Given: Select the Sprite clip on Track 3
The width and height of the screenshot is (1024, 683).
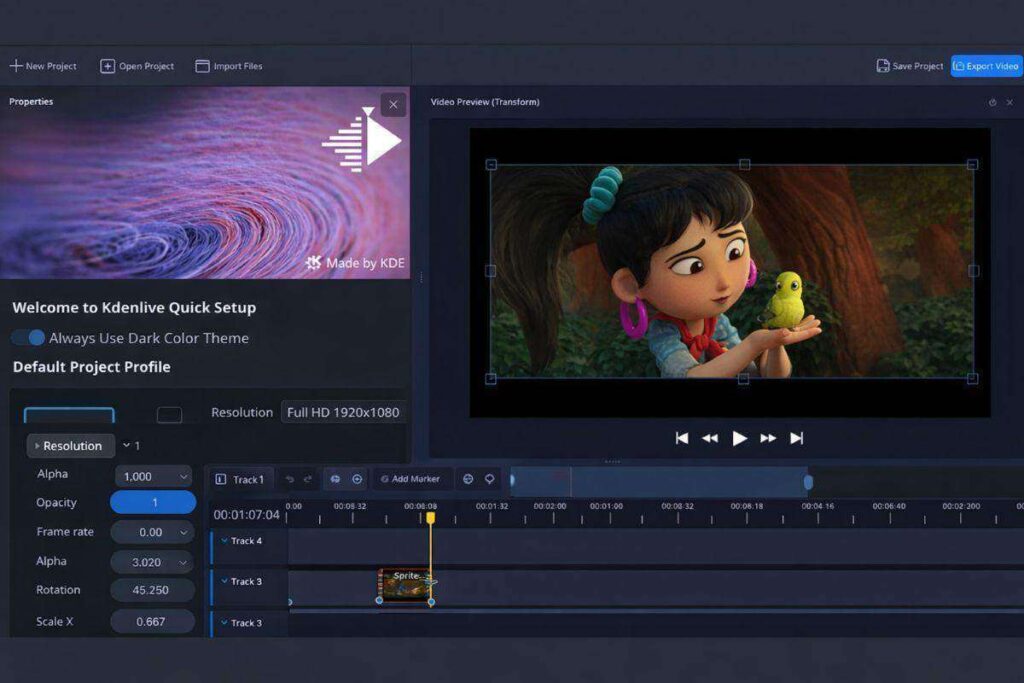Looking at the screenshot, I should (404, 581).
